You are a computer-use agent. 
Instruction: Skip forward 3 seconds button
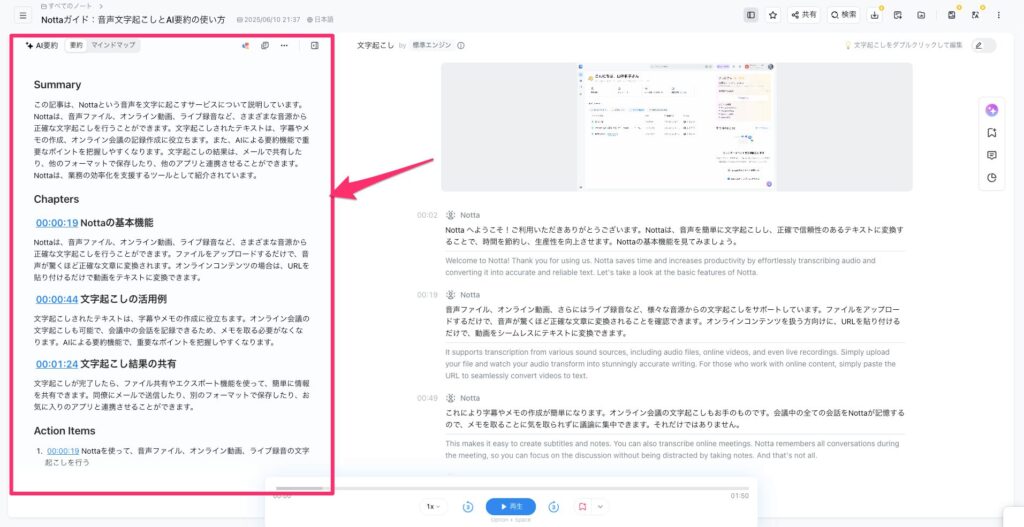(x=554, y=507)
